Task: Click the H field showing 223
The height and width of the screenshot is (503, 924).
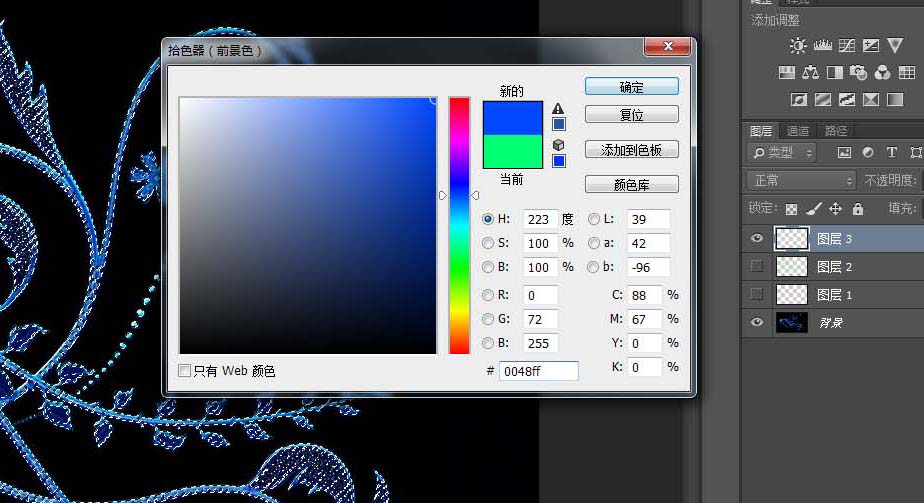Action: (x=540, y=219)
